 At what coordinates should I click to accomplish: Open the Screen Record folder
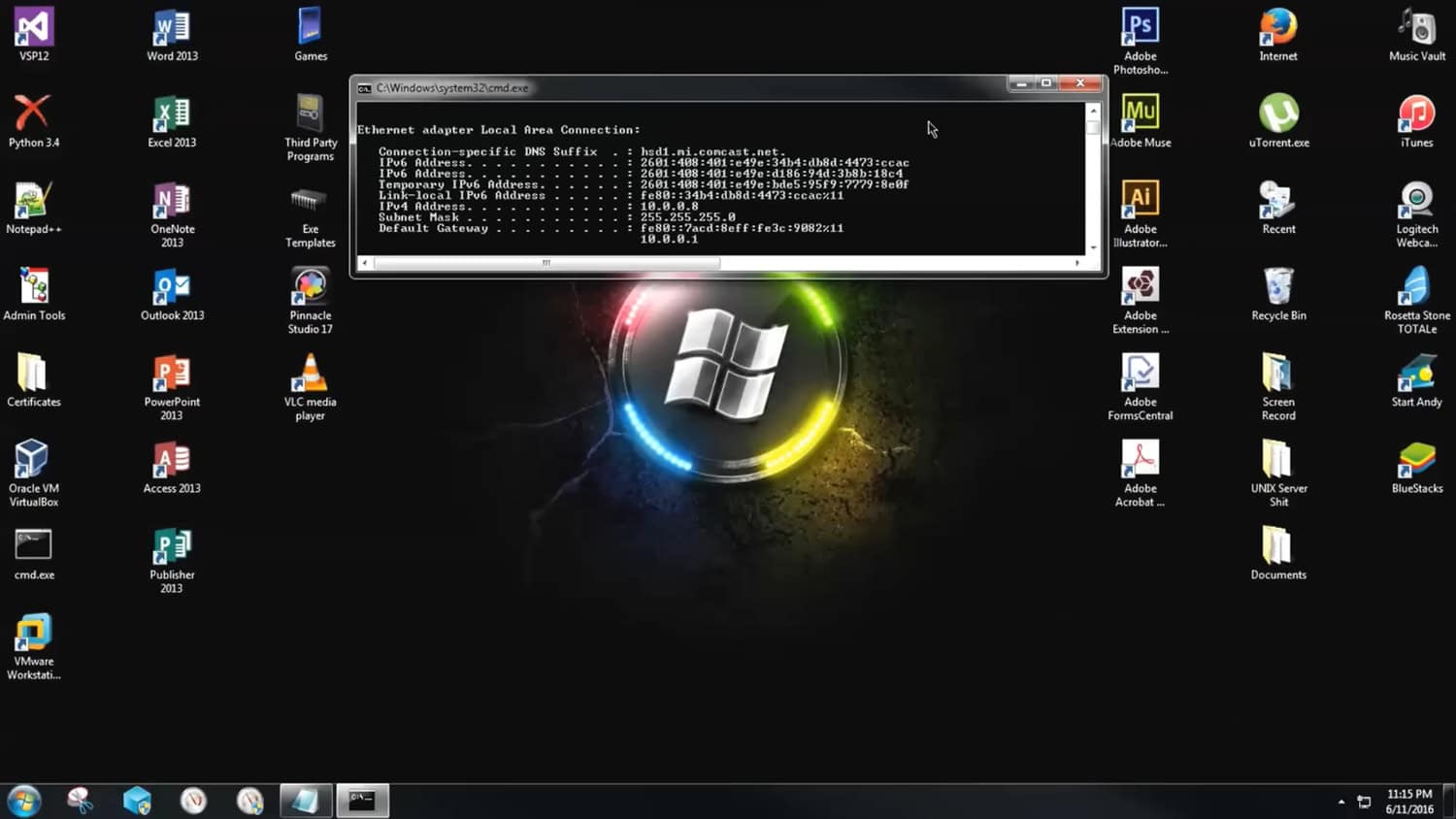(x=1278, y=387)
